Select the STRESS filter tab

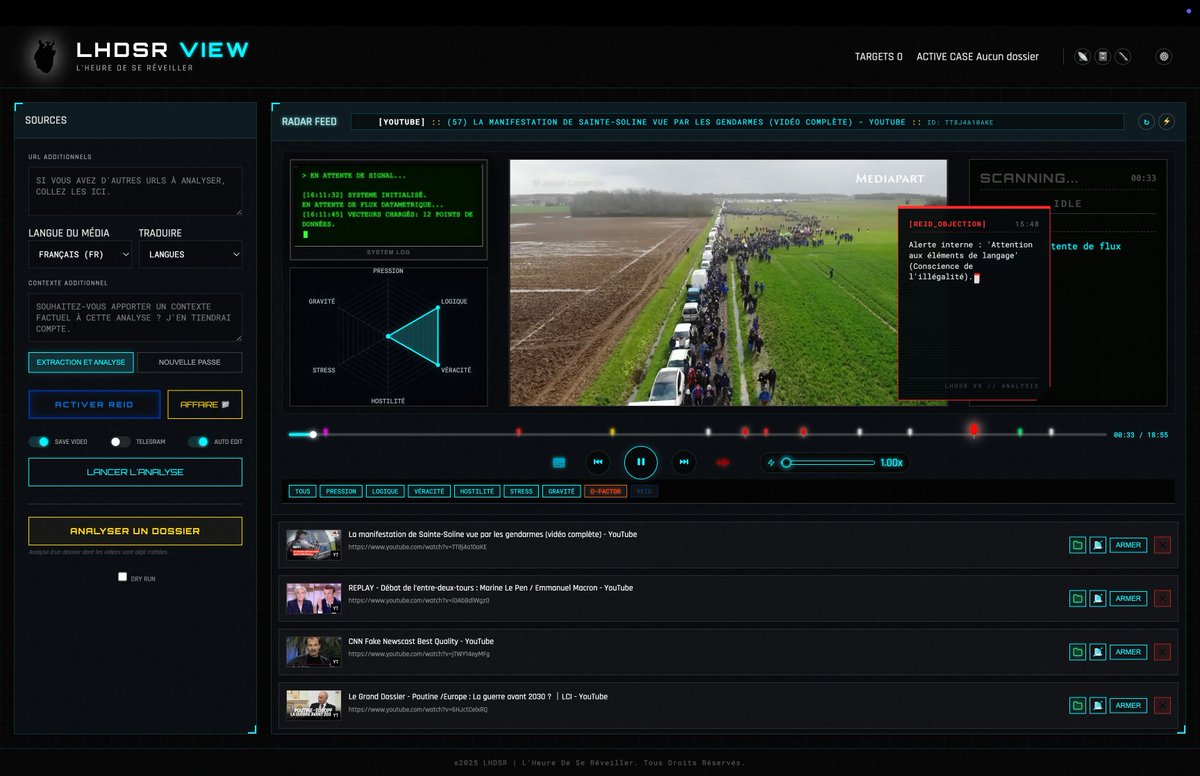click(521, 491)
